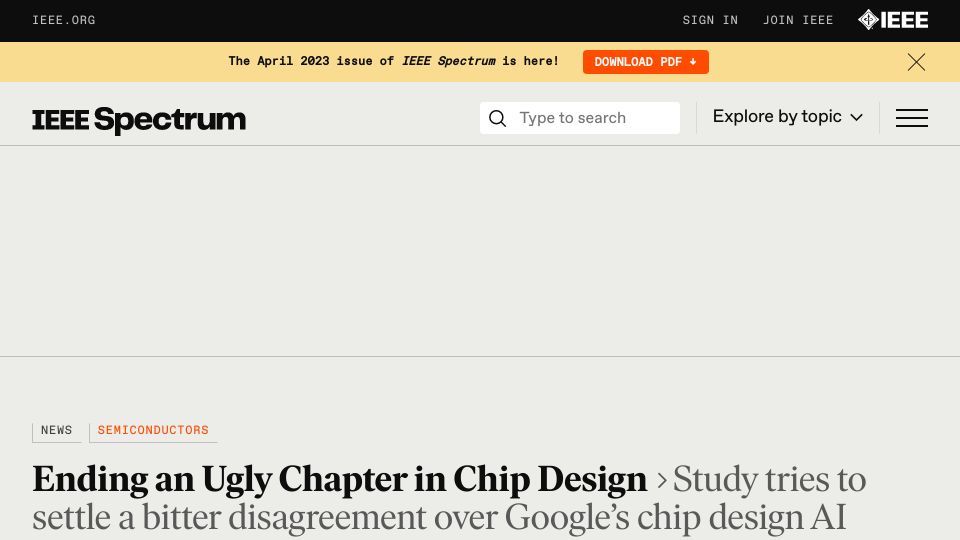Select the NEWS tag

[x=56, y=431]
